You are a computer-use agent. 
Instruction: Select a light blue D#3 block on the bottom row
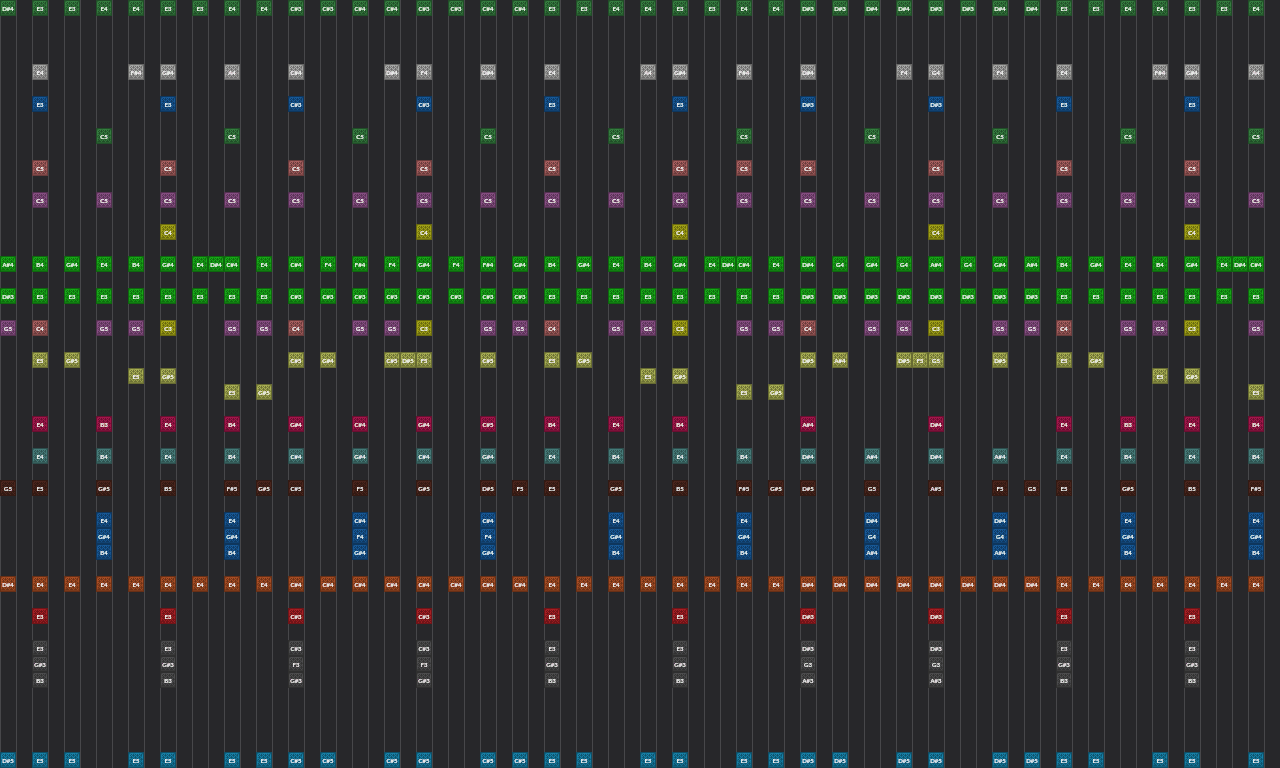(8, 760)
